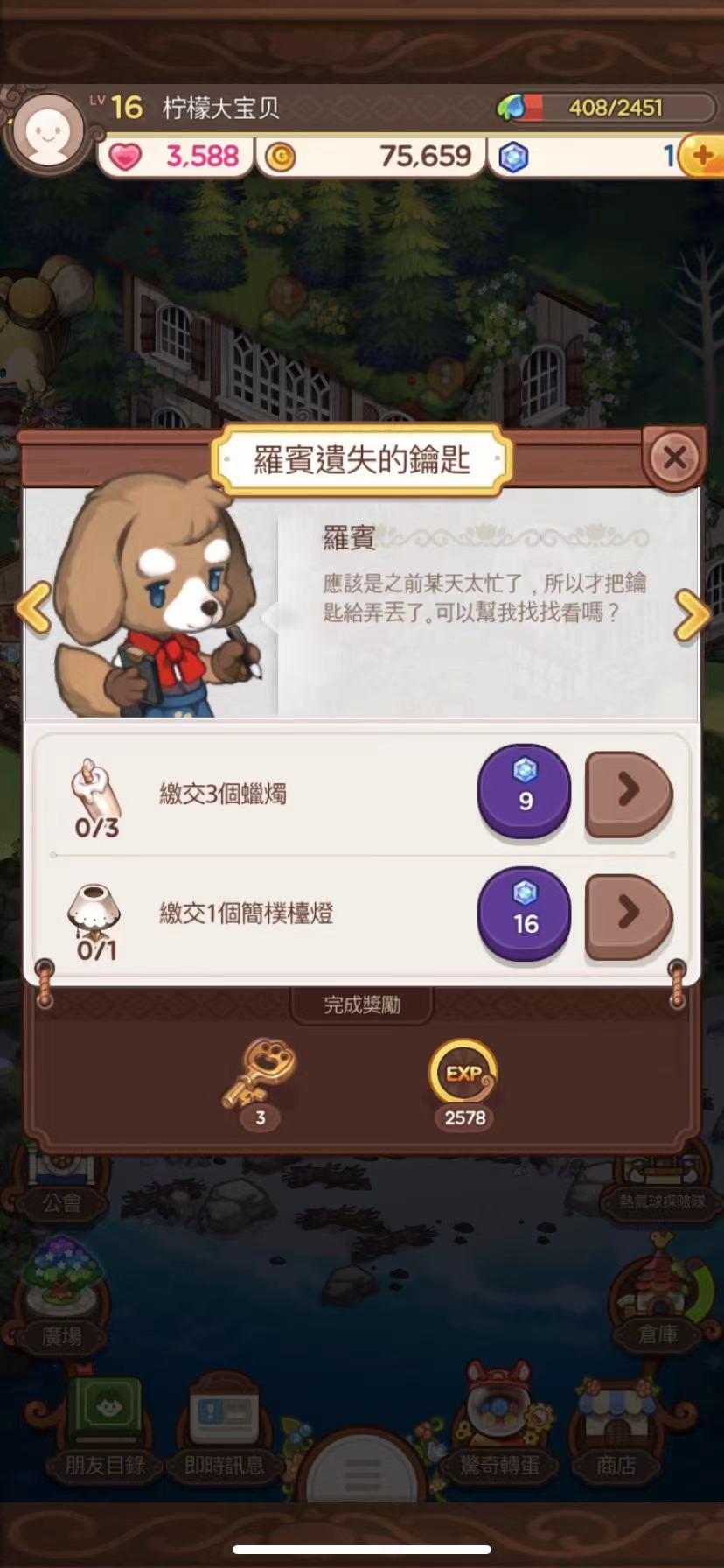Viewport: 724px width, 1568px height.
Task: Pay 16 gems to skip lamp task
Action: coord(524,914)
